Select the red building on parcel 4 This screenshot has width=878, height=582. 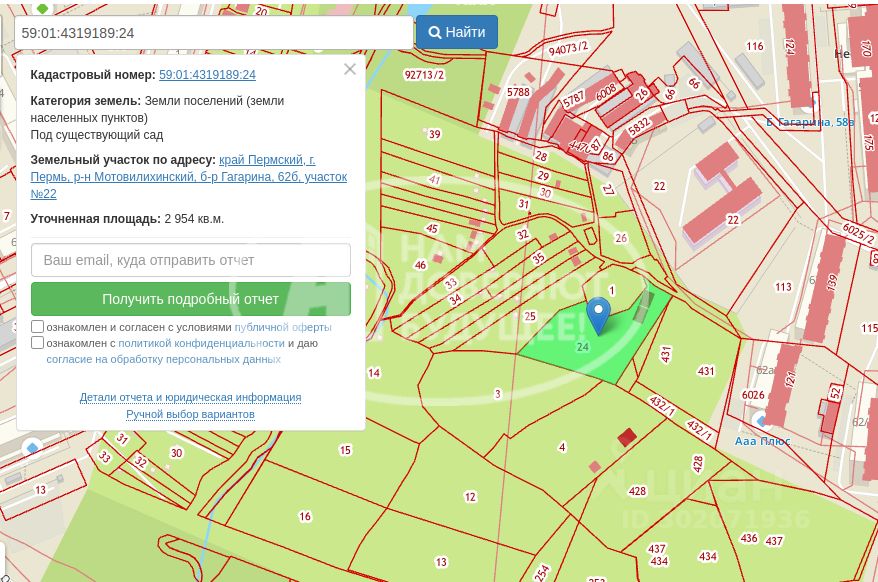pos(627,437)
